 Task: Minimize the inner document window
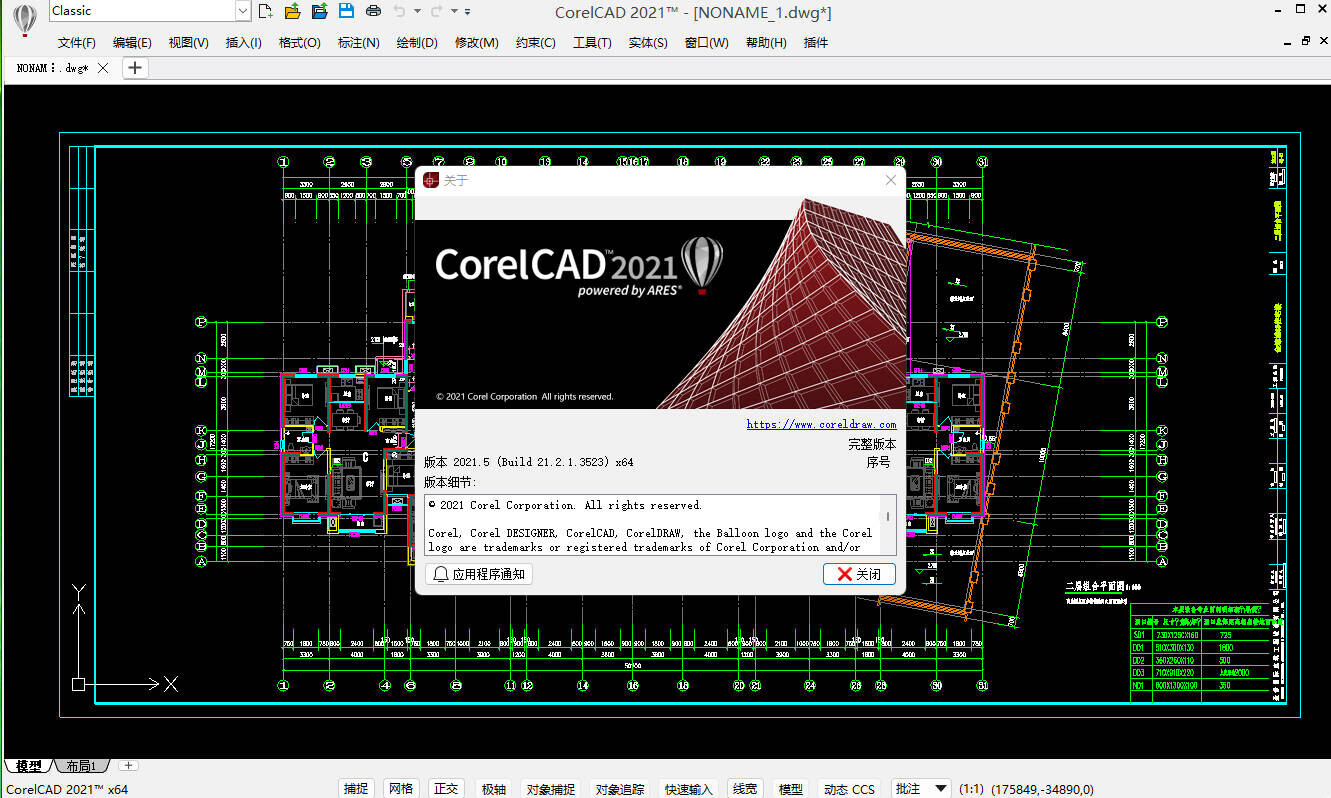tap(1287, 42)
